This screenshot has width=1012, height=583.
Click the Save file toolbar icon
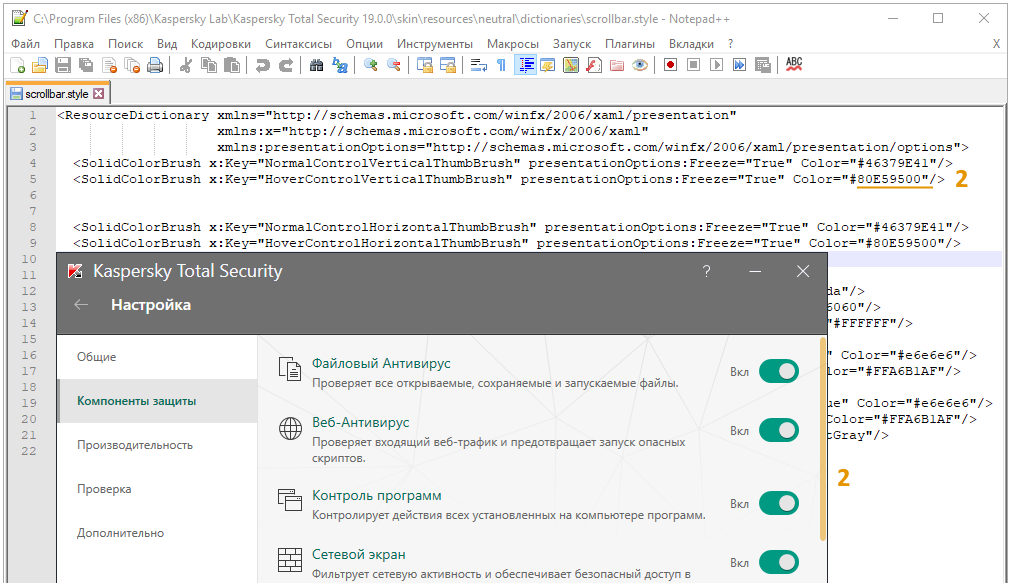[62, 65]
